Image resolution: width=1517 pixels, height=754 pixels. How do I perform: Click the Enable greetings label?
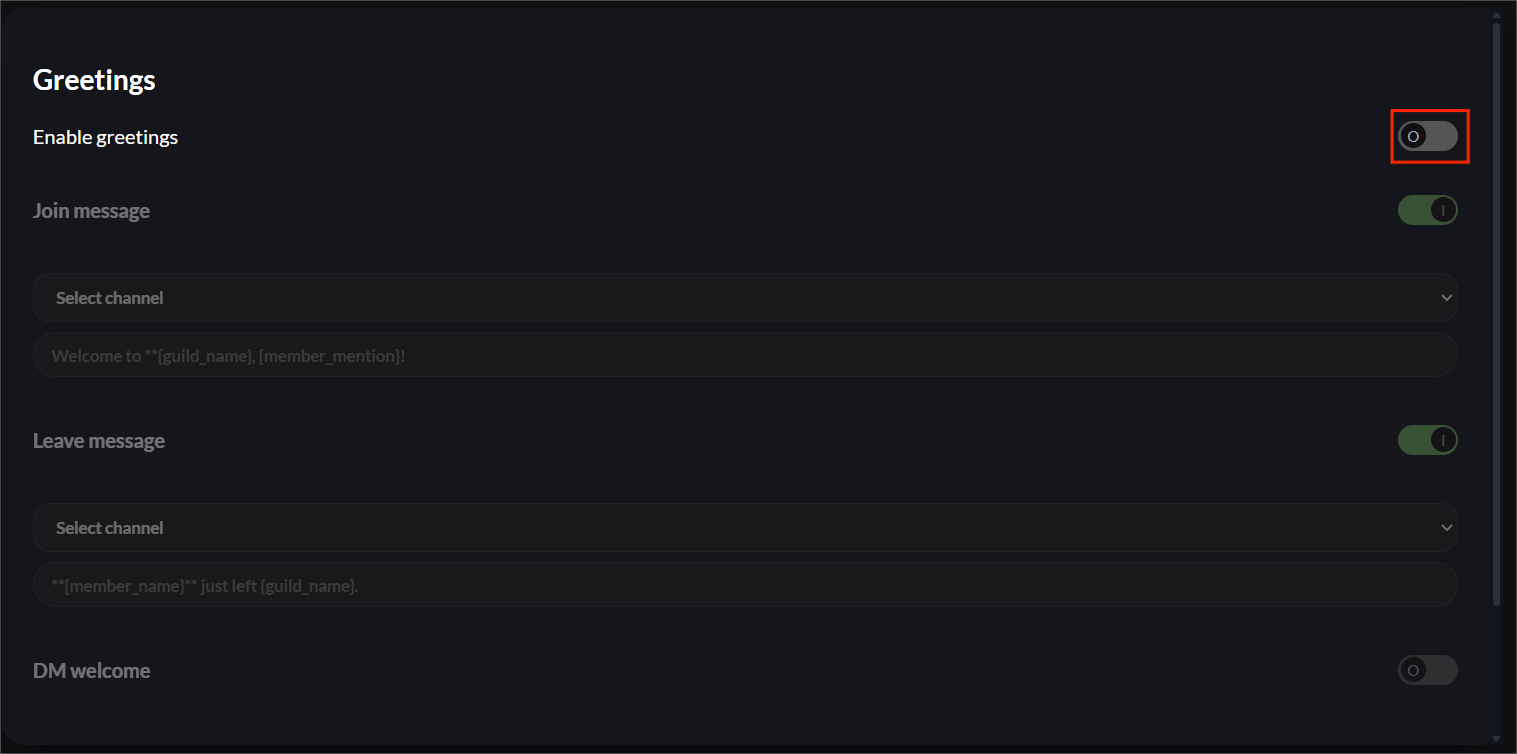tap(105, 137)
